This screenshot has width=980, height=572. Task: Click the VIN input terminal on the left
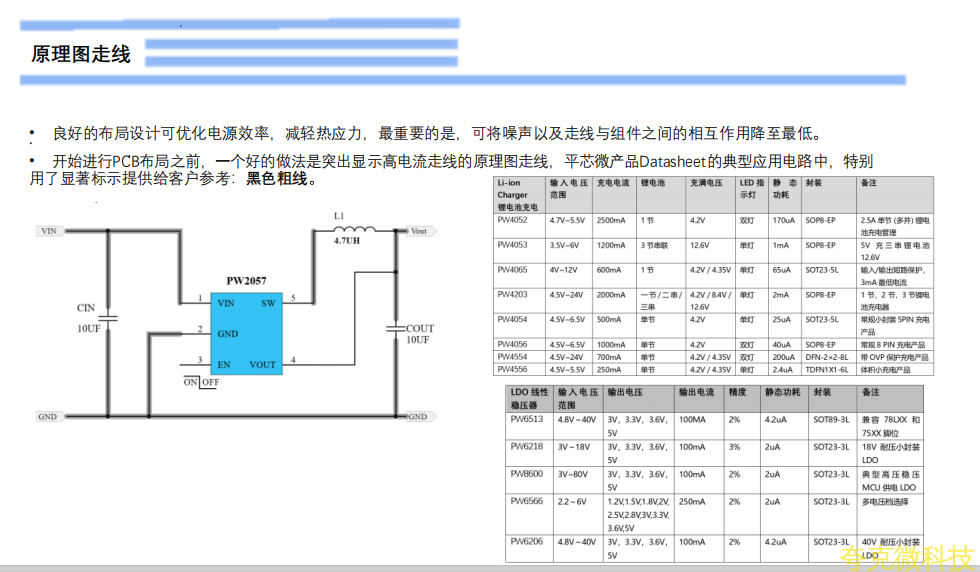[x=49, y=231]
